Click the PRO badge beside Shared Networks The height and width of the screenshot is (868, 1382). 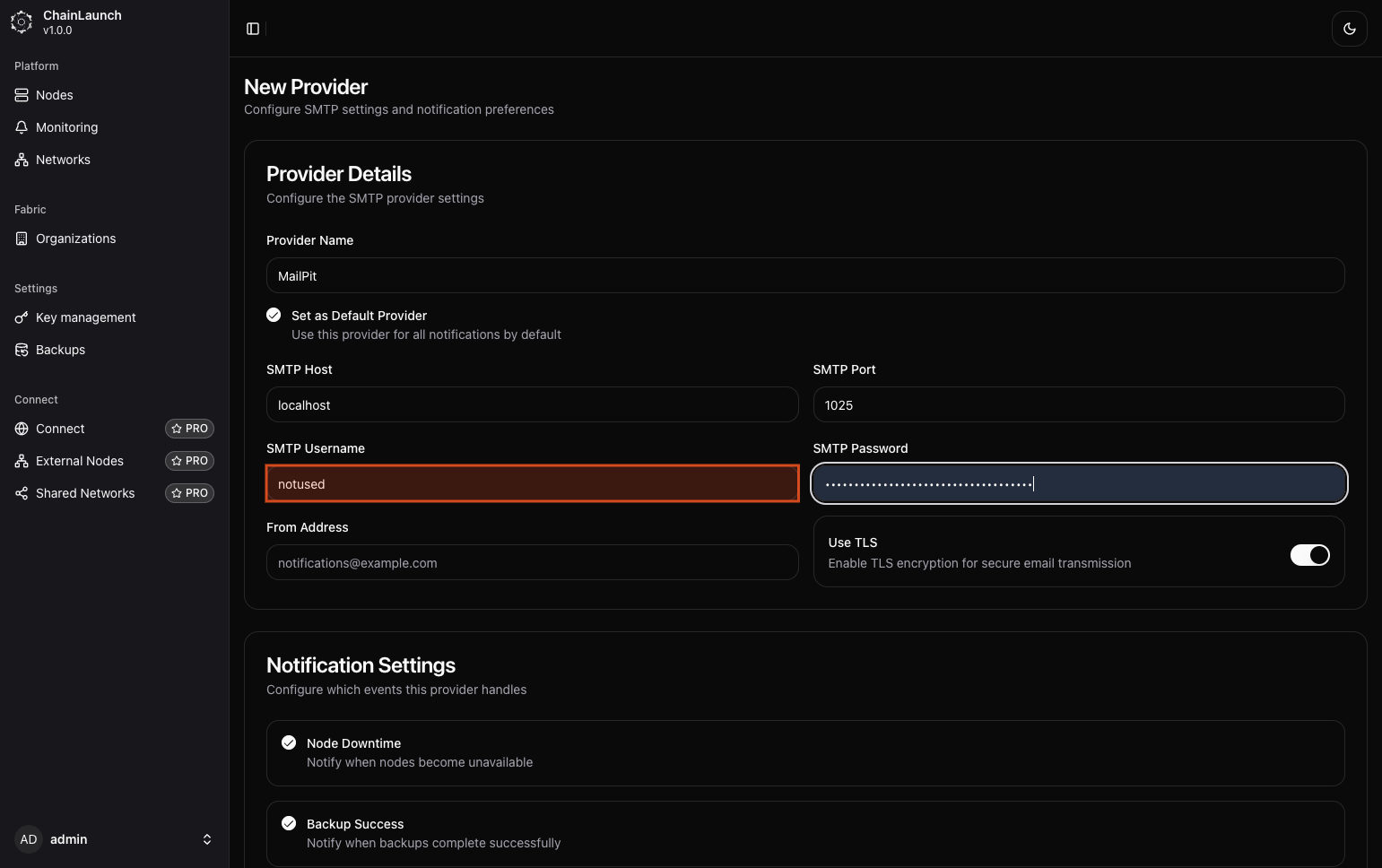tap(189, 493)
